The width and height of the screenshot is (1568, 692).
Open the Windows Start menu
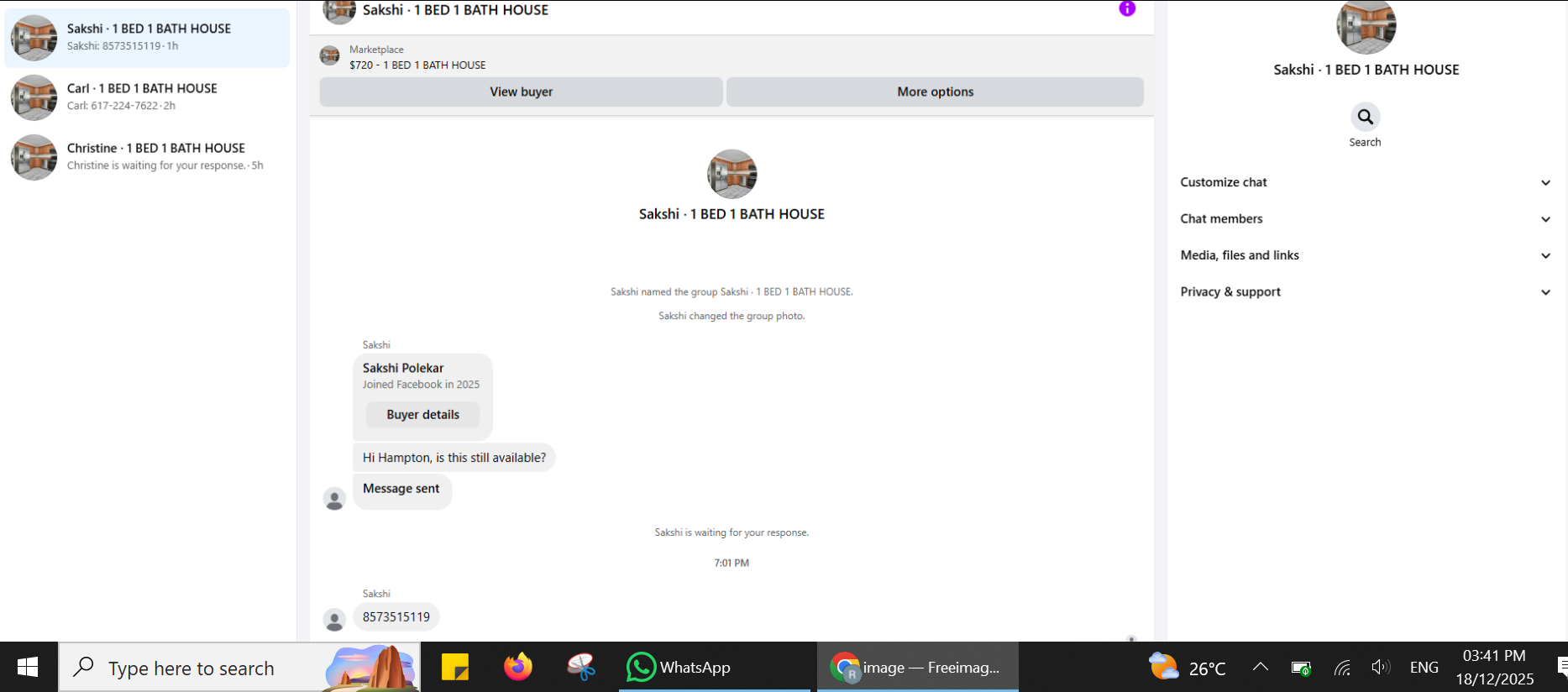(x=28, y=668)
